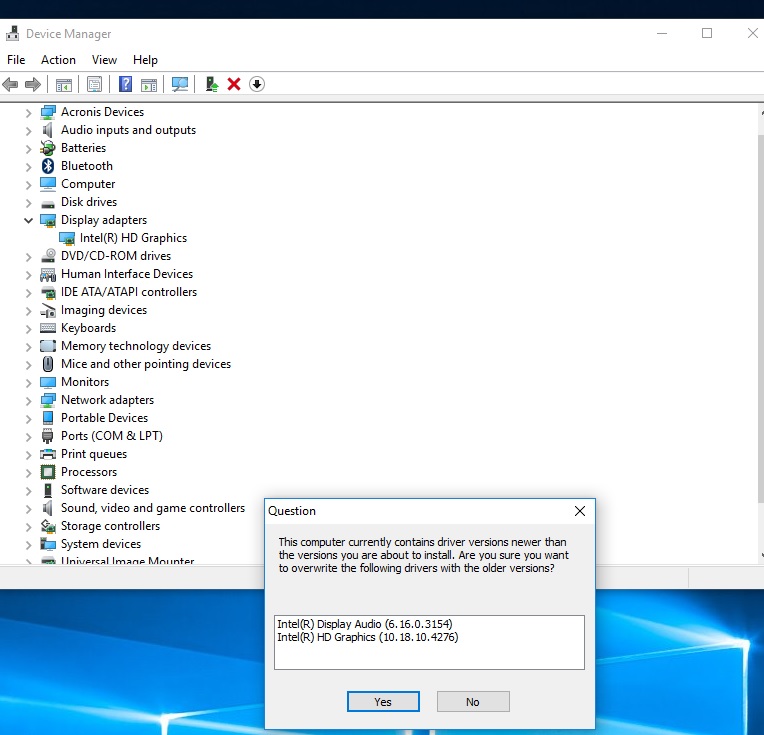Click the Print queues printer icon

point(48,454)
